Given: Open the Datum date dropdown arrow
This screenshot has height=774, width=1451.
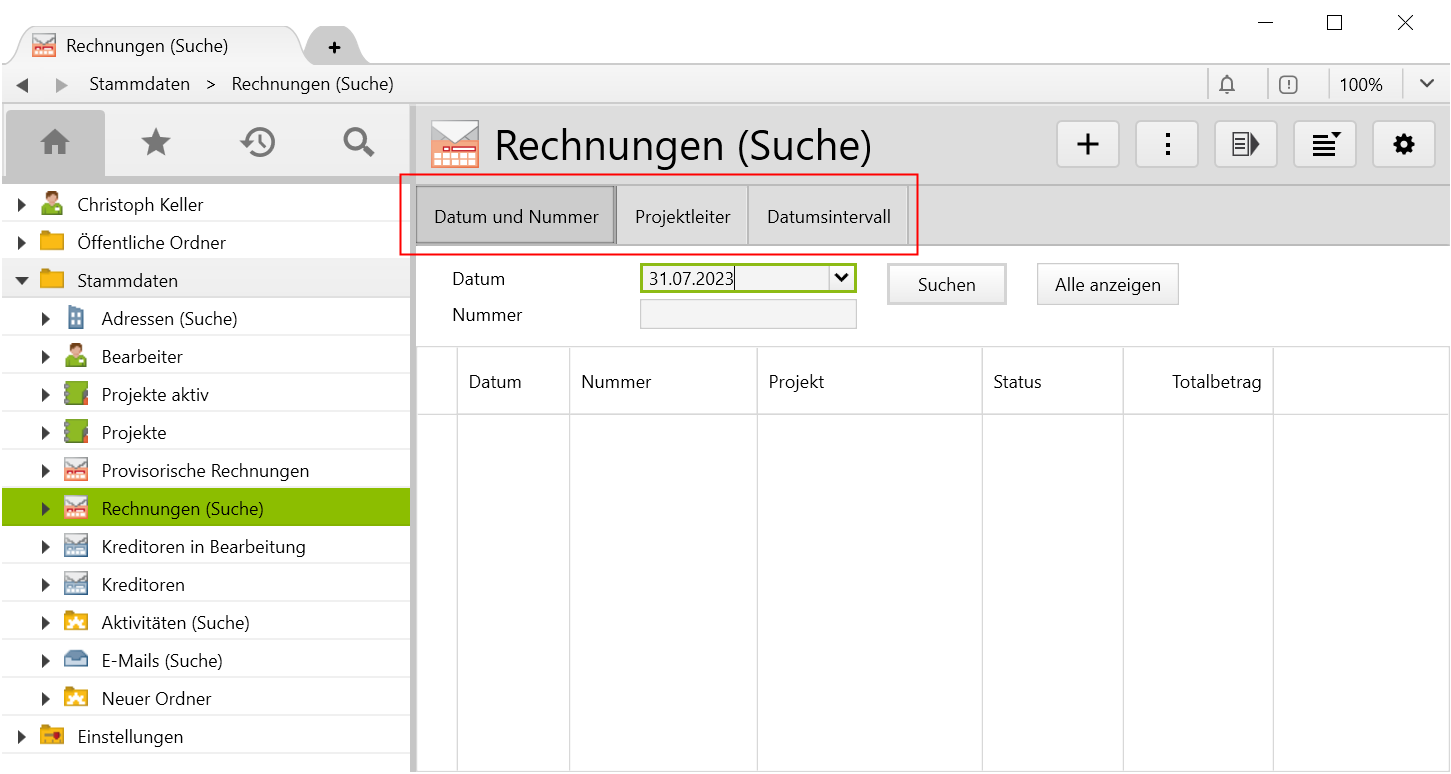Looking at the screenshot, I should click(842, 279).
